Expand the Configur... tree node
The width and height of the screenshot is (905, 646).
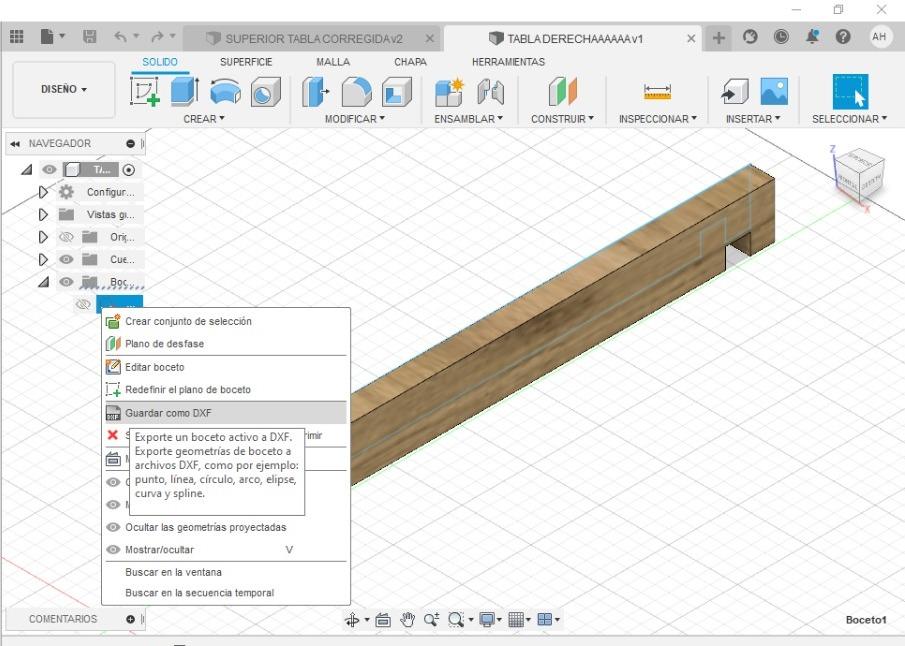[x=43, y=192]
